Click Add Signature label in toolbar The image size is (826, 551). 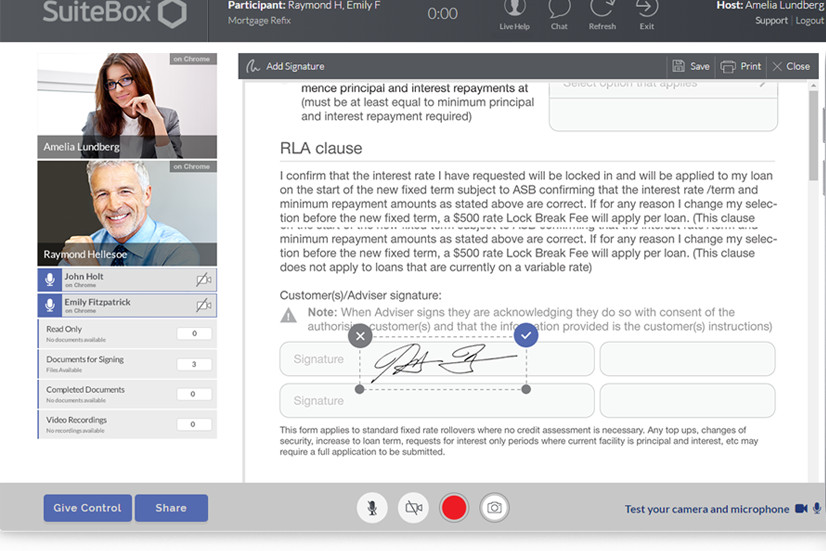295,66
